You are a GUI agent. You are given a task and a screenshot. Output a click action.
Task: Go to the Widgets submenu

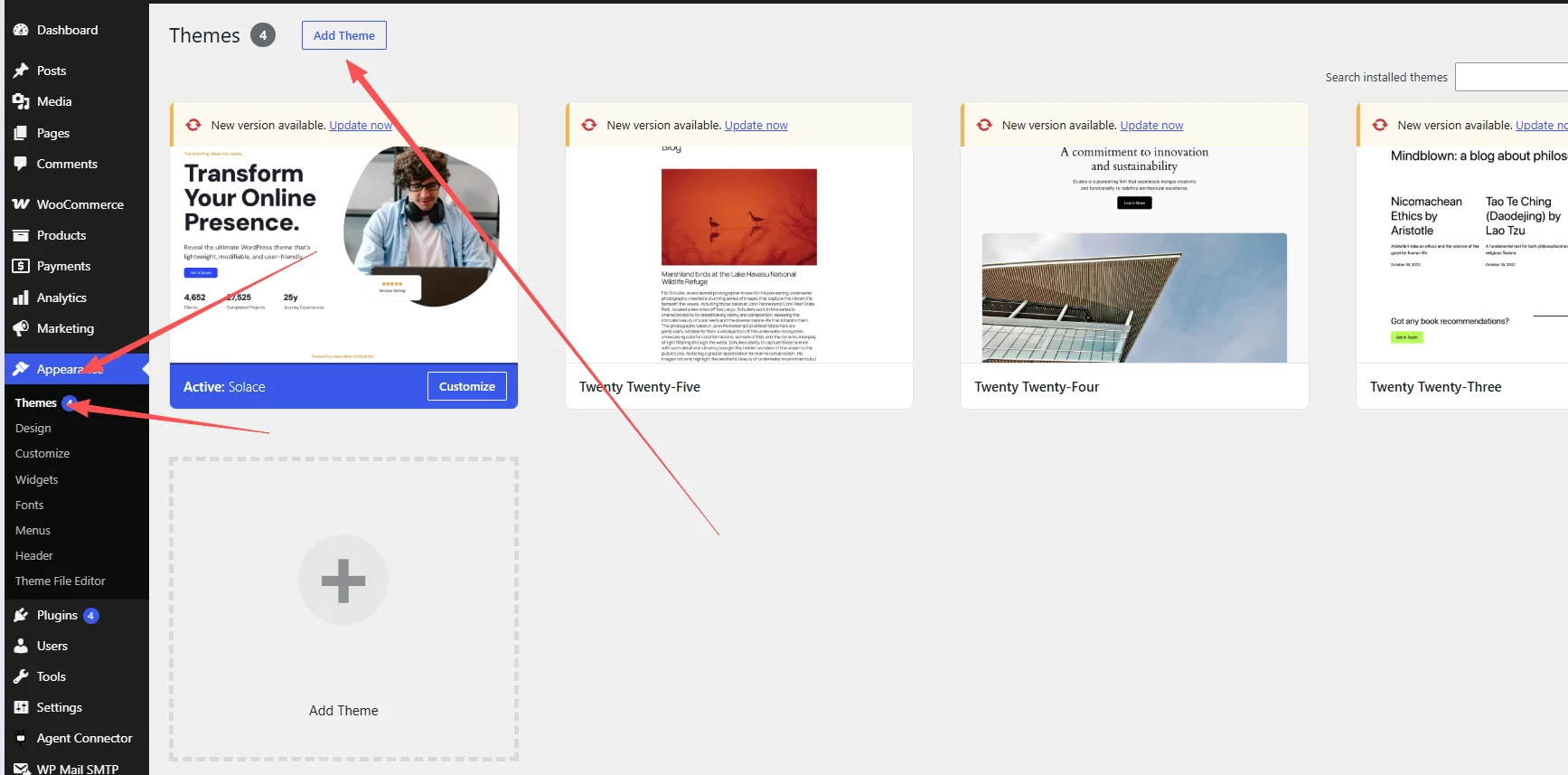click(36, 479)
